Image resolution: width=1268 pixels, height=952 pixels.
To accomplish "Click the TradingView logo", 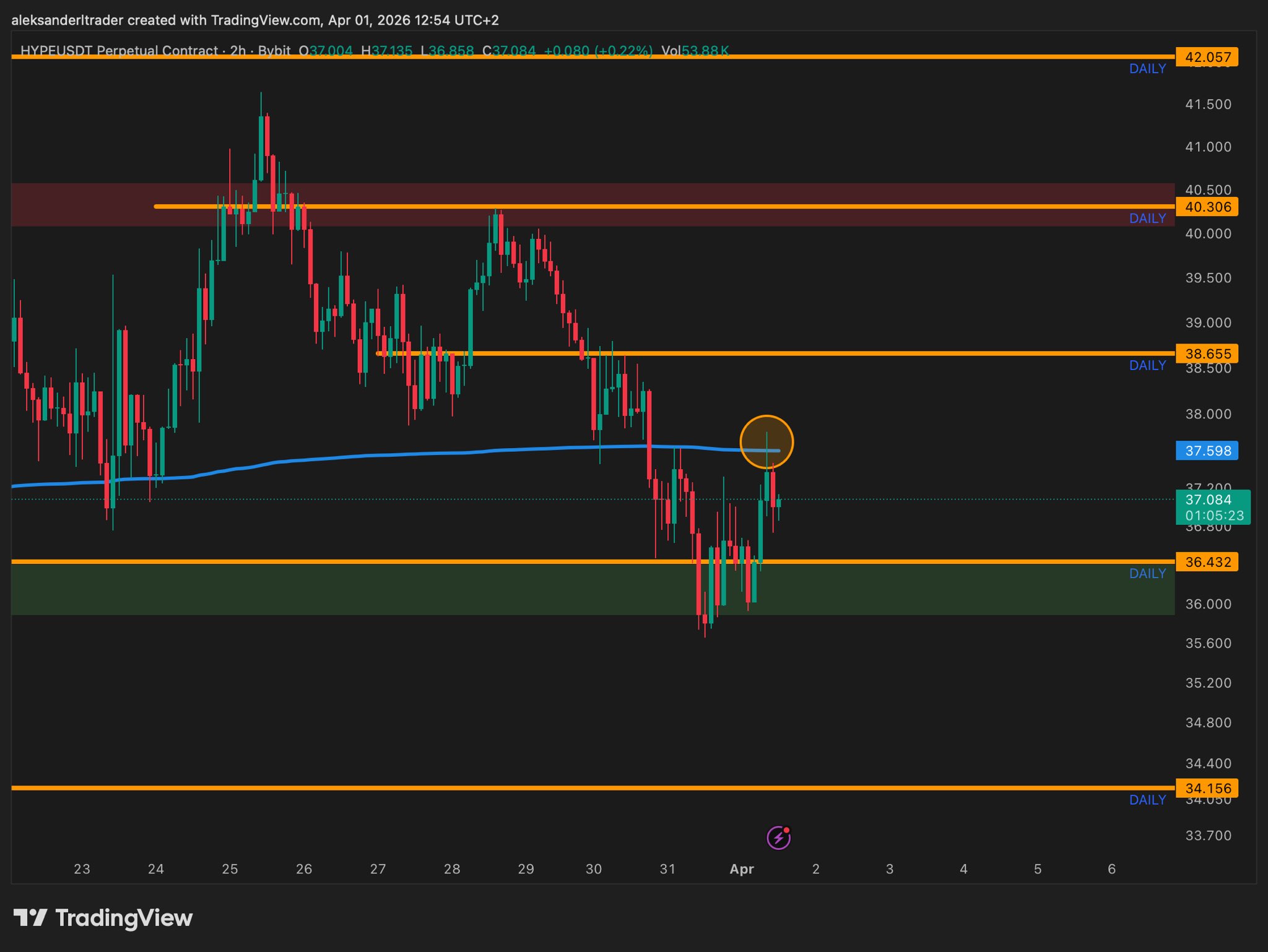I will [x=103, y=917].
